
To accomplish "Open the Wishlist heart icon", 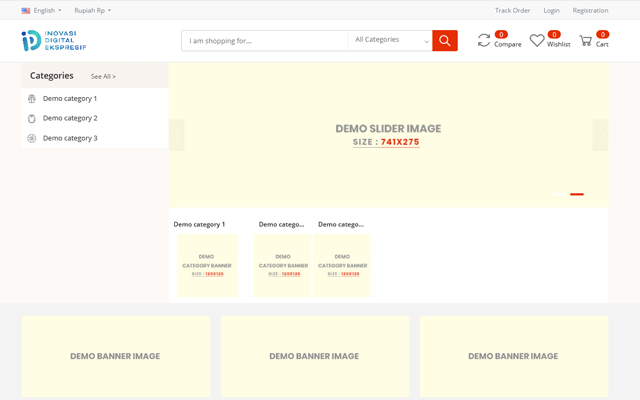I will tap(537, 41).
